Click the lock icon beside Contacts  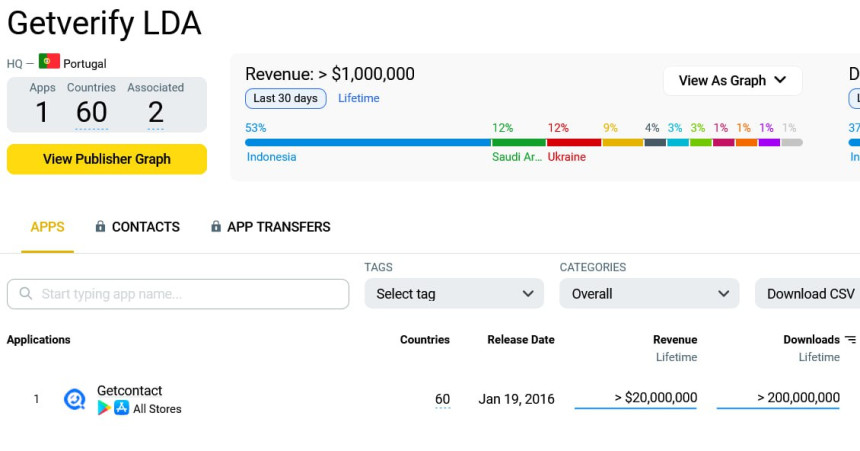pos(100,227)
